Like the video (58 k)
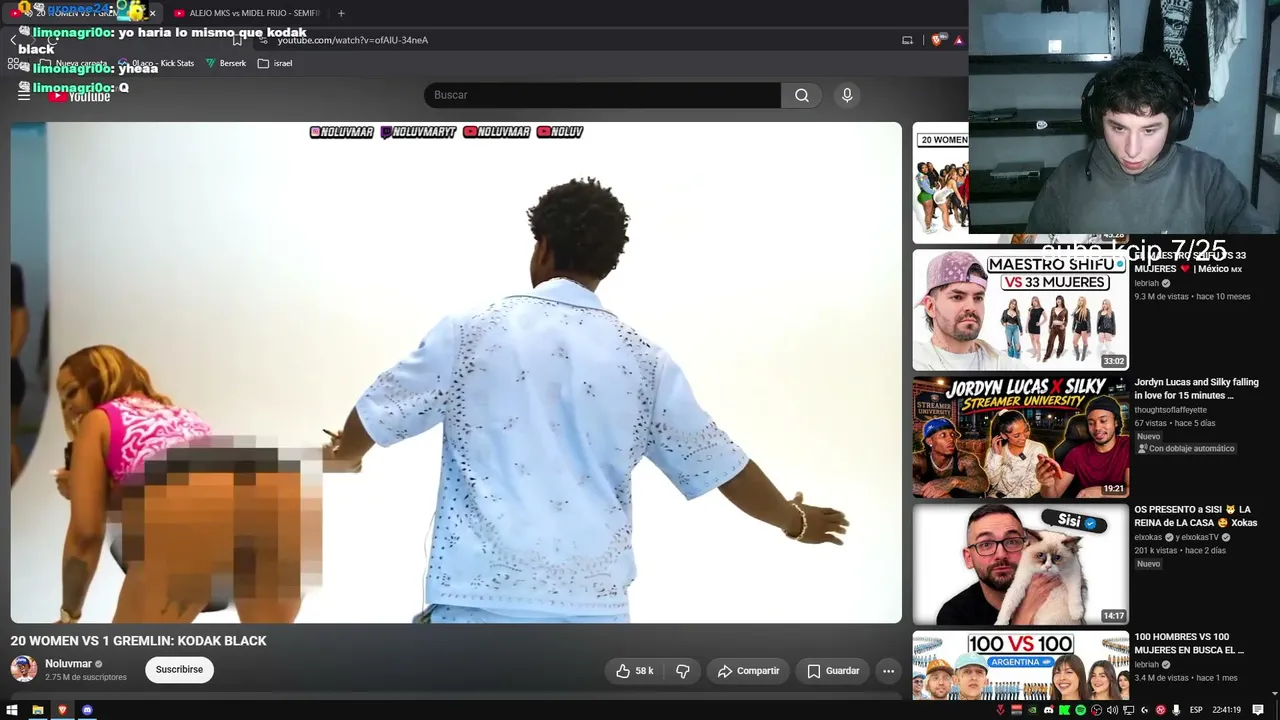The image size is (1280, 720). pyautogui.click(x=634, y=671)
